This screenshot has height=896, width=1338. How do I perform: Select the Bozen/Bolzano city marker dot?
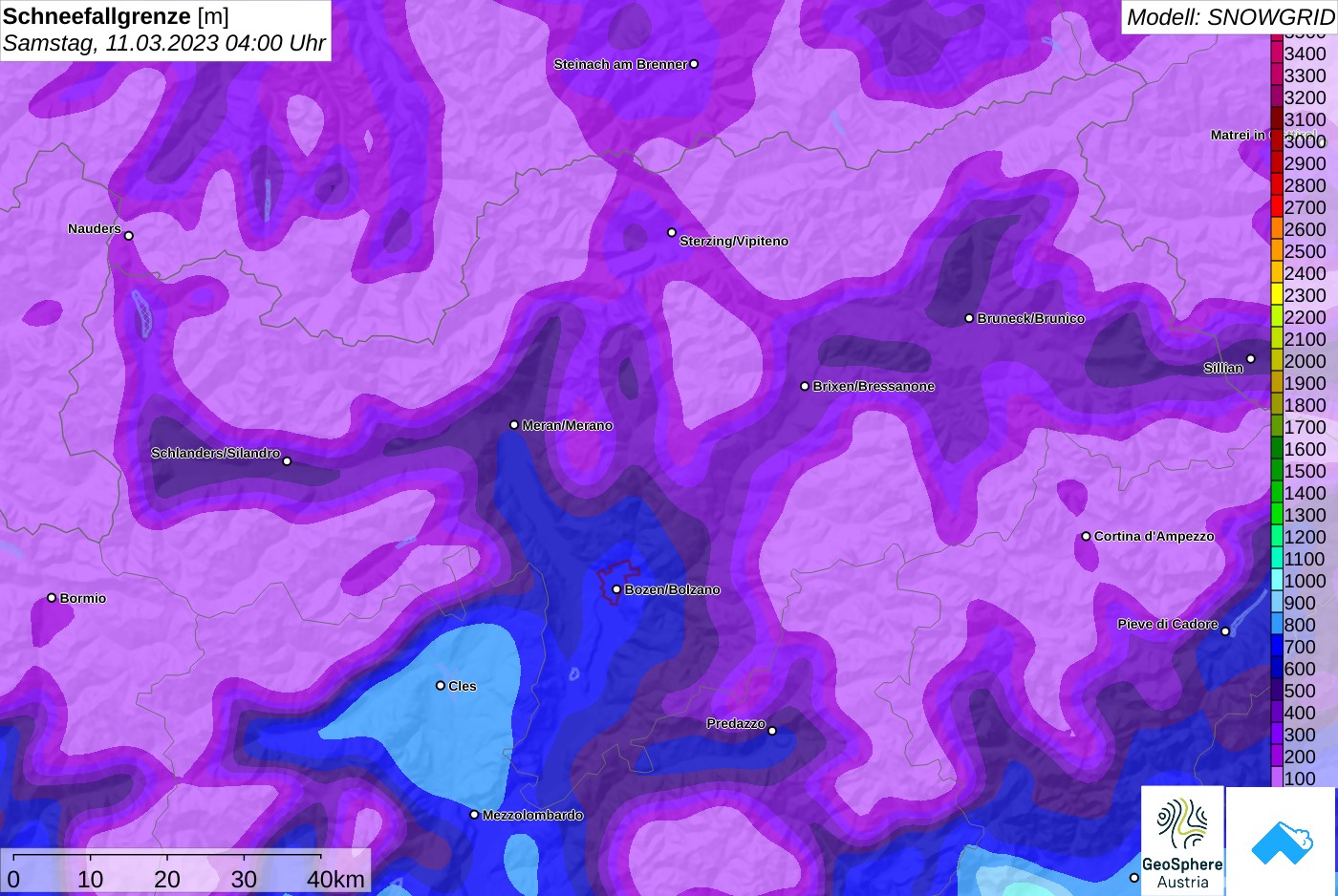[x=616, y=589]
